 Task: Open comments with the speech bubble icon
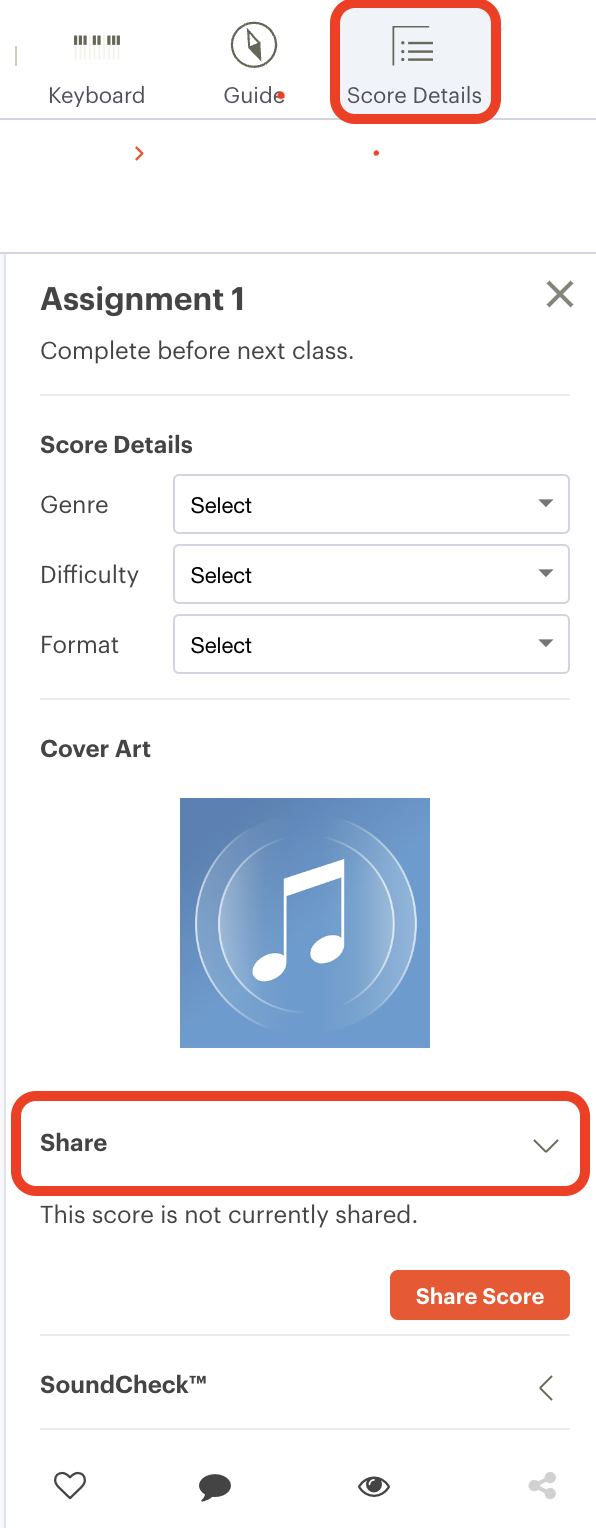click(x=215, y=1487)
